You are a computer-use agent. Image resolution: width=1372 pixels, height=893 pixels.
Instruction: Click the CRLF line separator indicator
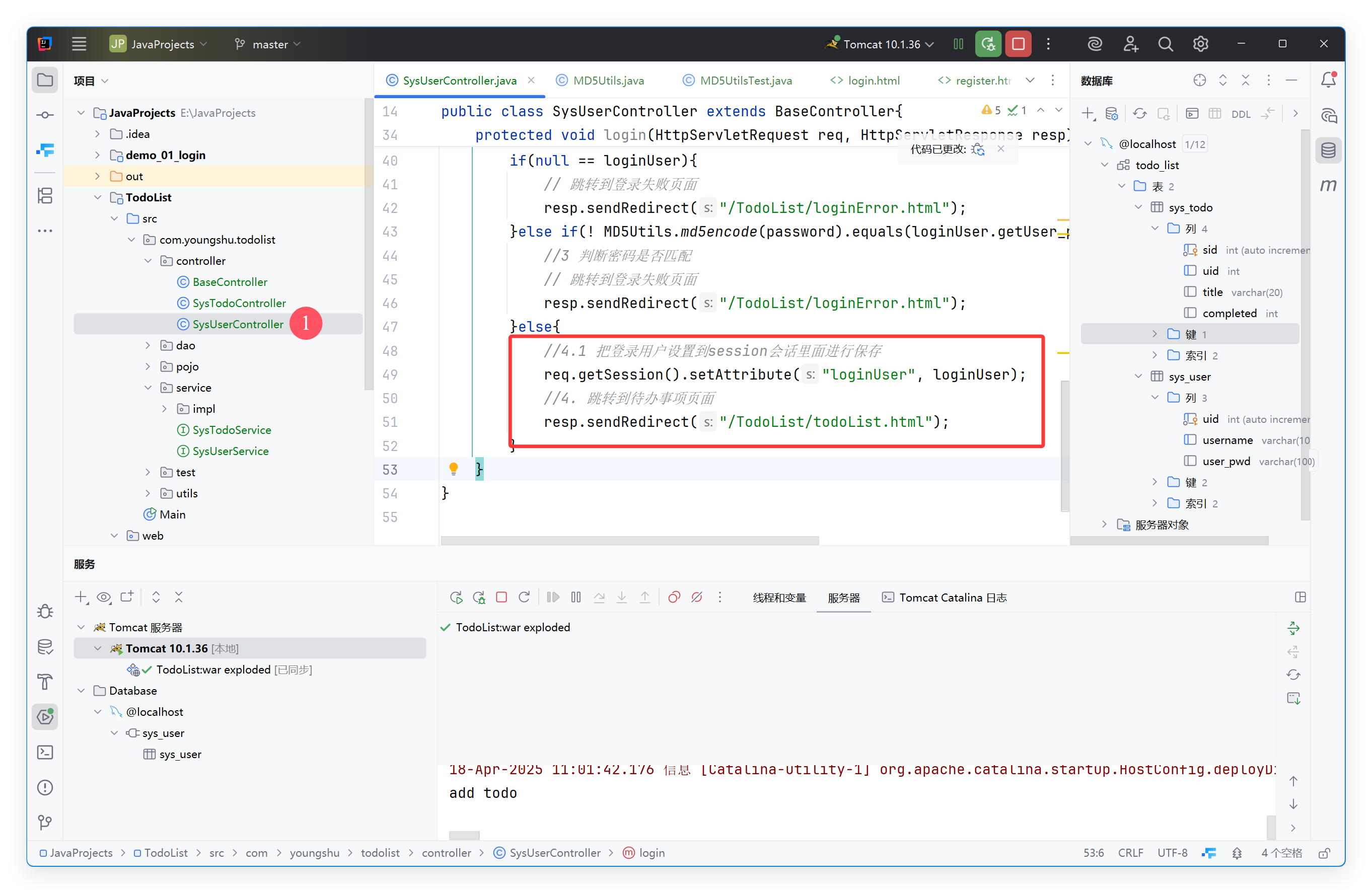coord(1130,853)
